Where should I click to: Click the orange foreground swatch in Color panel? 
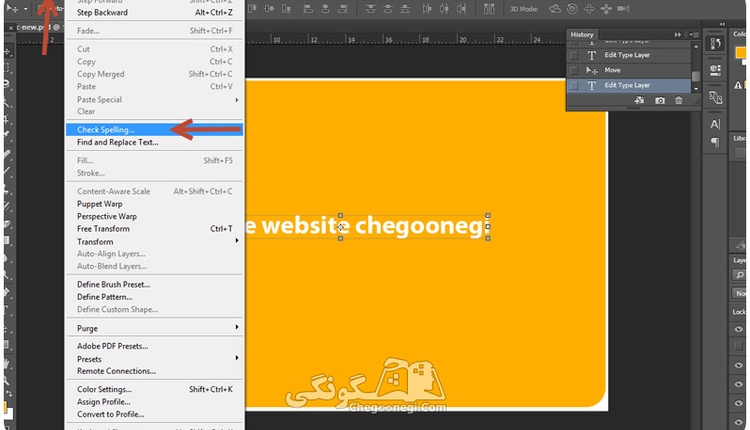pyautogui.click(x=740, y=53)
